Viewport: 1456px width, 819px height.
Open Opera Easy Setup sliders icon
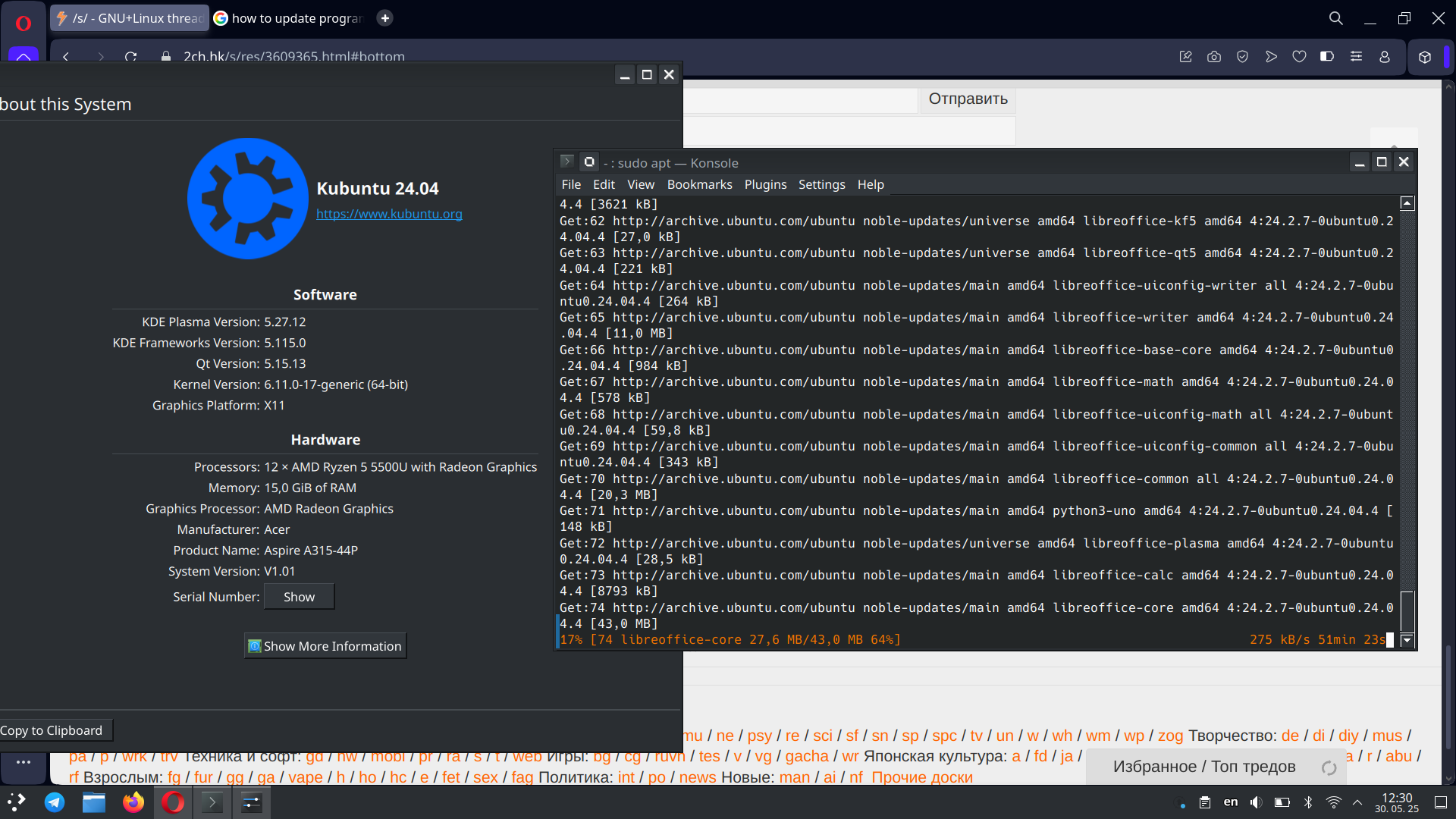coord(1356,57)
